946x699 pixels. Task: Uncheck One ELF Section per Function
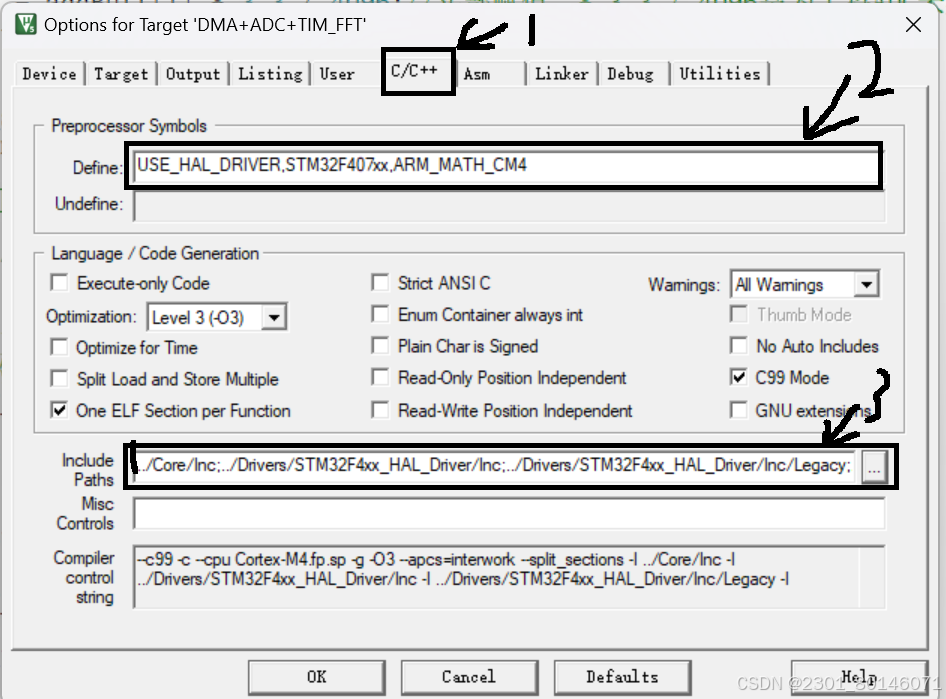pos(59,411)
